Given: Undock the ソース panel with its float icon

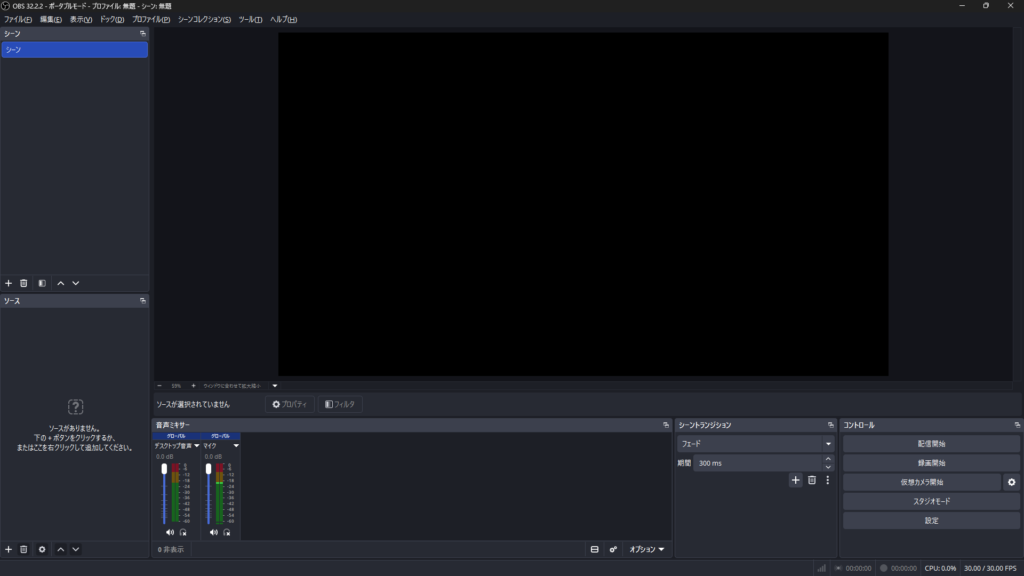Looking at the screenshot, I should pos(142,301).
